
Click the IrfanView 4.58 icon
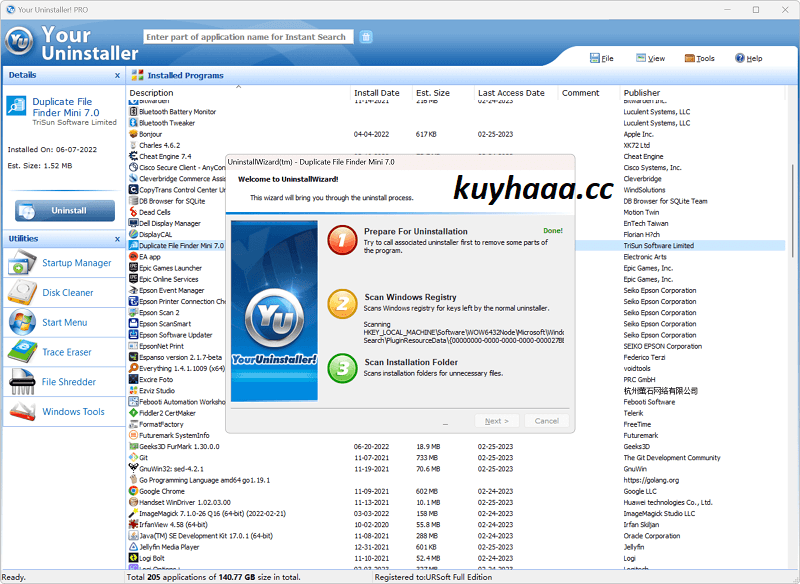pos(133,524)
